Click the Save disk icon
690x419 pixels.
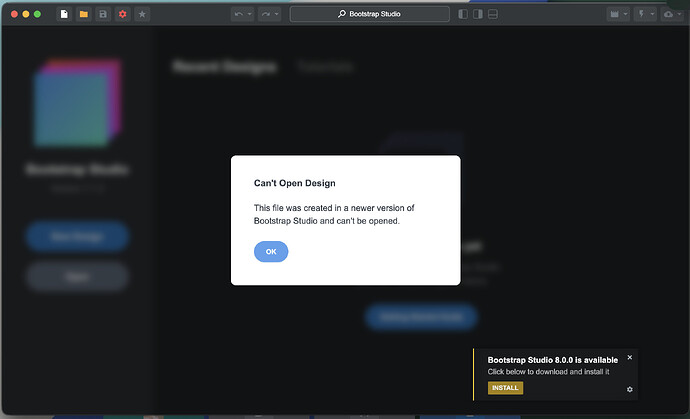(103, 14)
